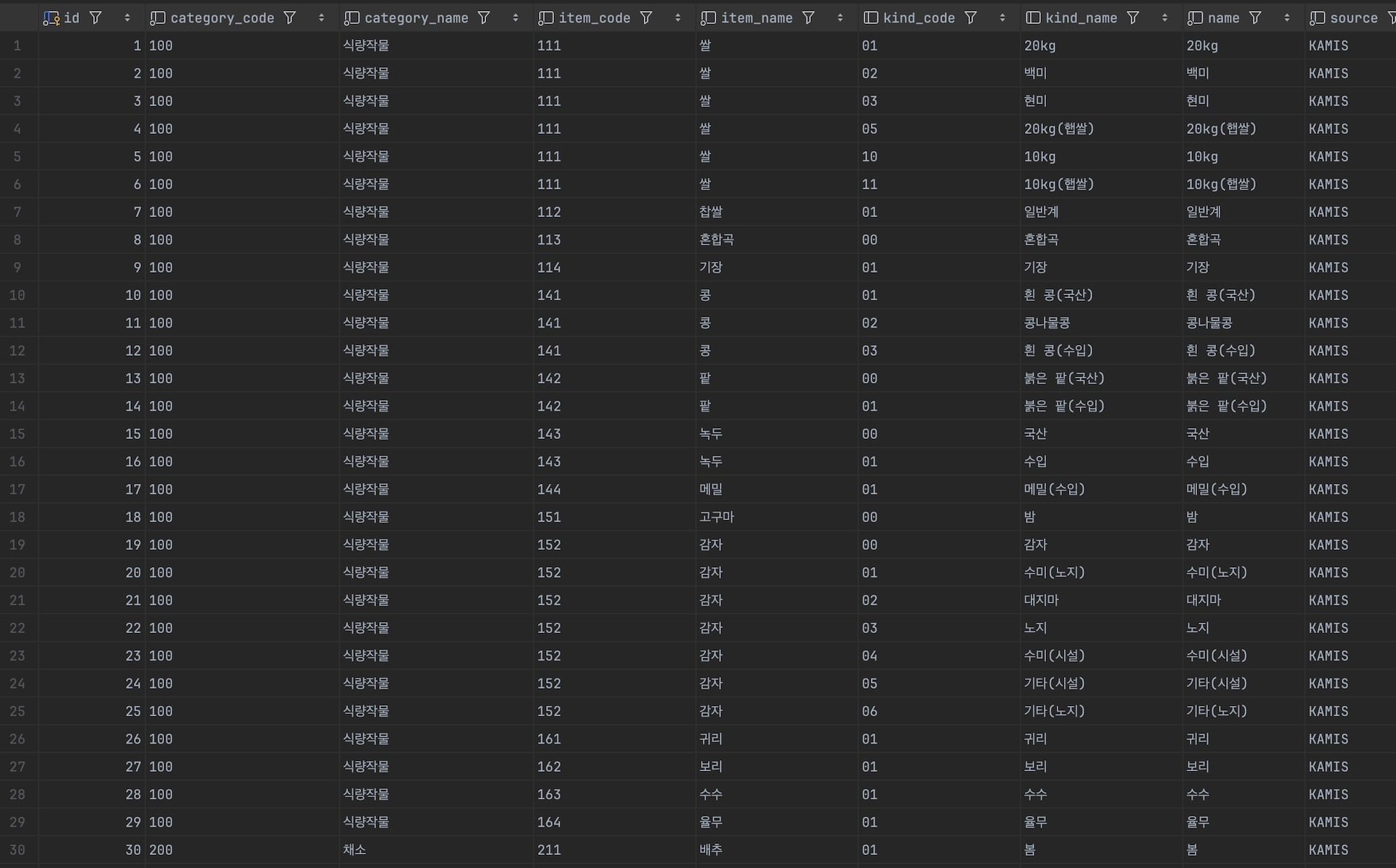Click the 붉은 팥(국산) cell in kind_name column

coord(1064,378)
